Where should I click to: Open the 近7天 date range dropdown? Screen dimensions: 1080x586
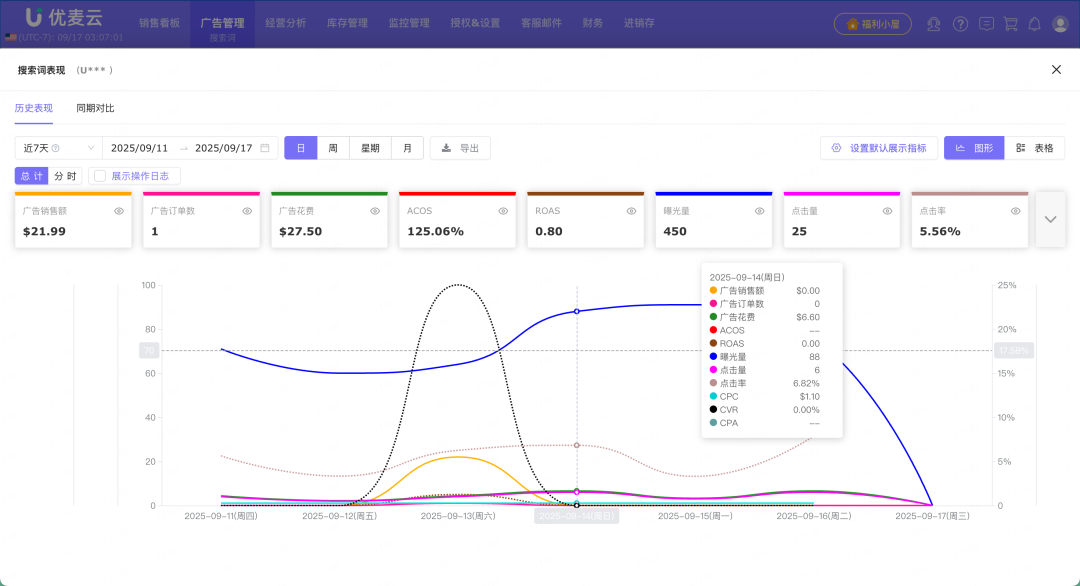click(58, 148)
